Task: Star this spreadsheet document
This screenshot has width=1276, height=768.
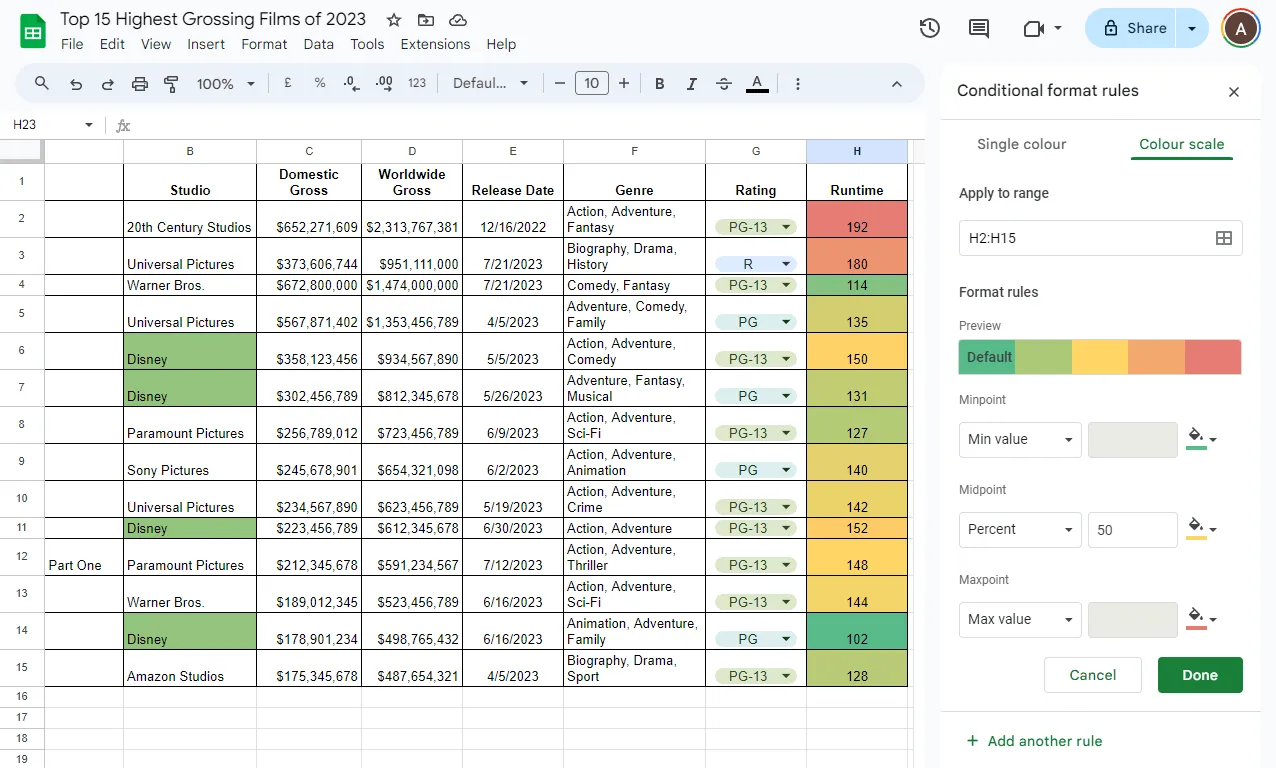Action: click(x=394, y=20)
